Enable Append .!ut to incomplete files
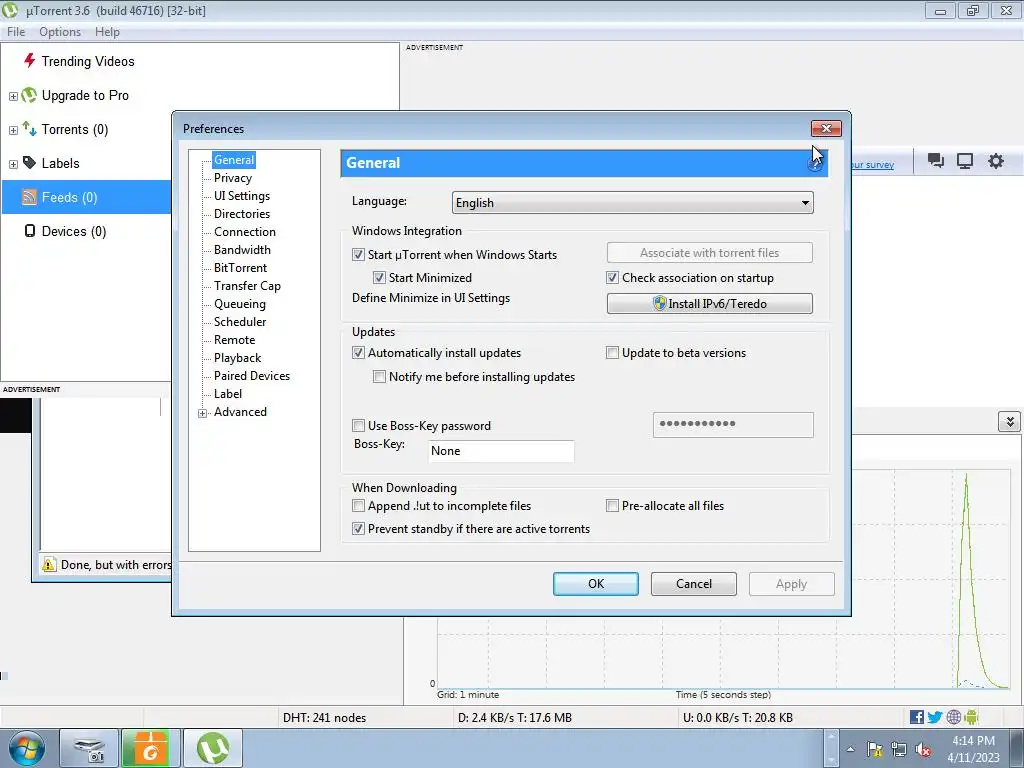1024x768 pixels. (358, 505)
